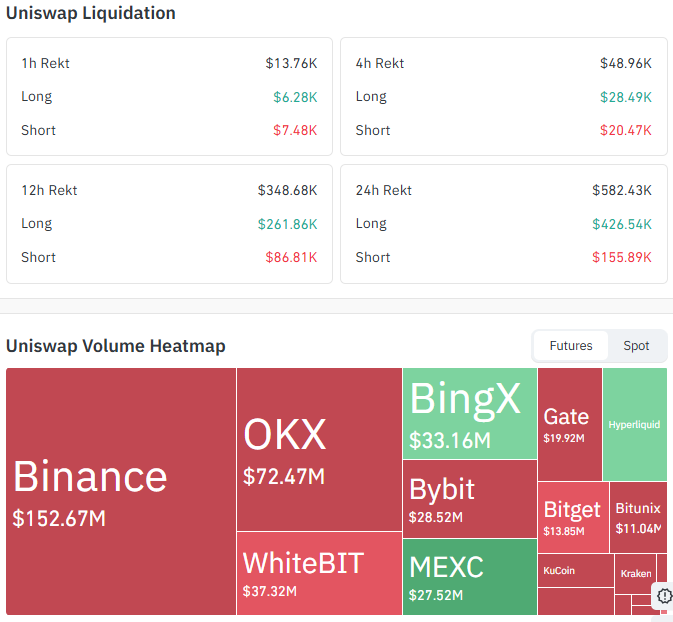Click the 24h Rekt label

point(384,190)
